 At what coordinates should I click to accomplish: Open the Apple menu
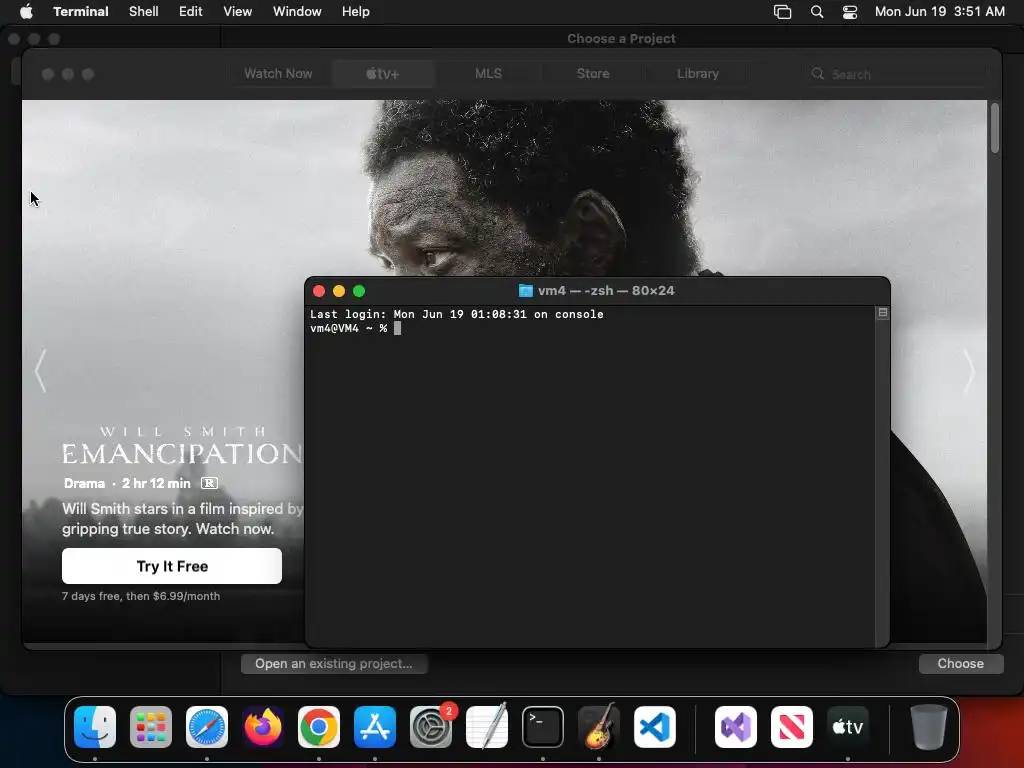26,11
